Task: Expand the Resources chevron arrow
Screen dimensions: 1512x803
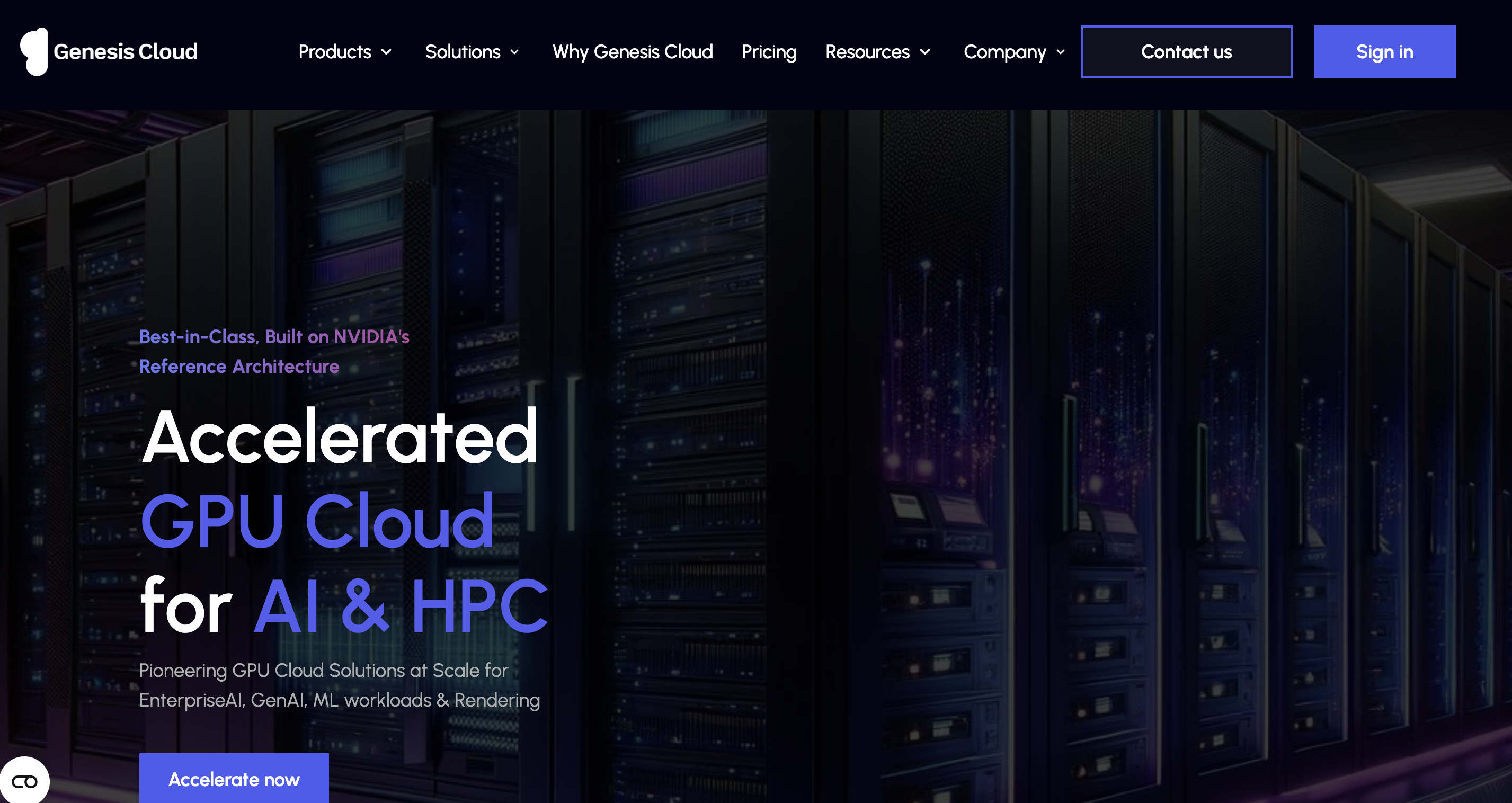Action: pyautogui.click(x=925, y=52)
